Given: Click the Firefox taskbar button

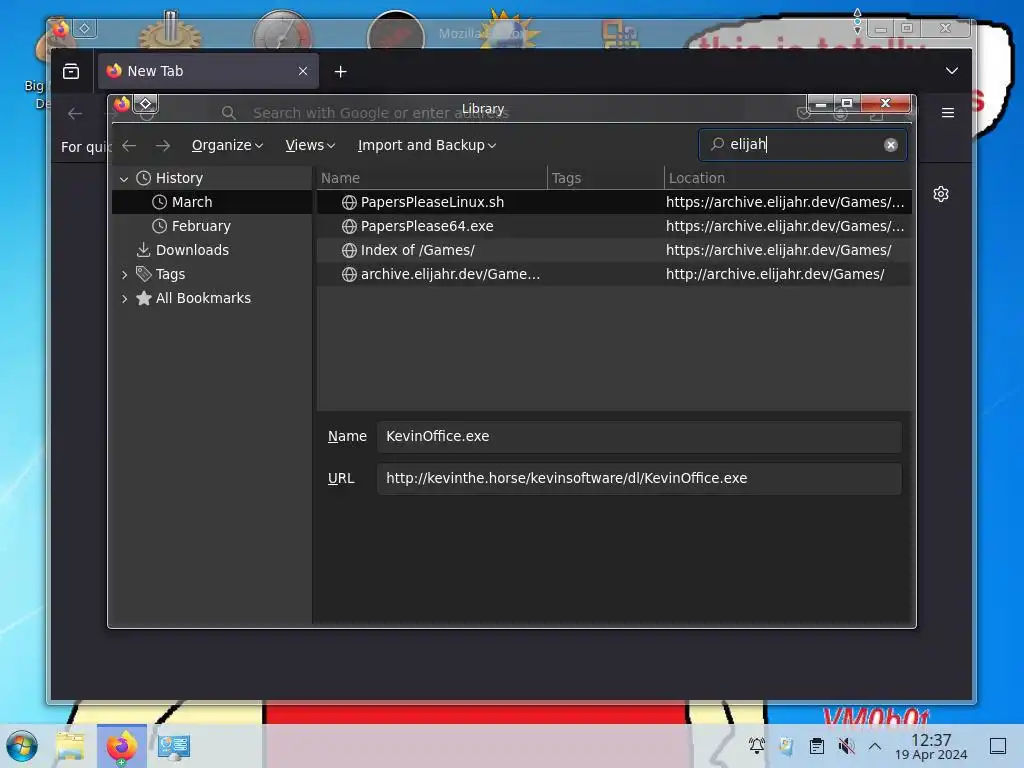Looking at the screenshot, I should tap(121, 746).
